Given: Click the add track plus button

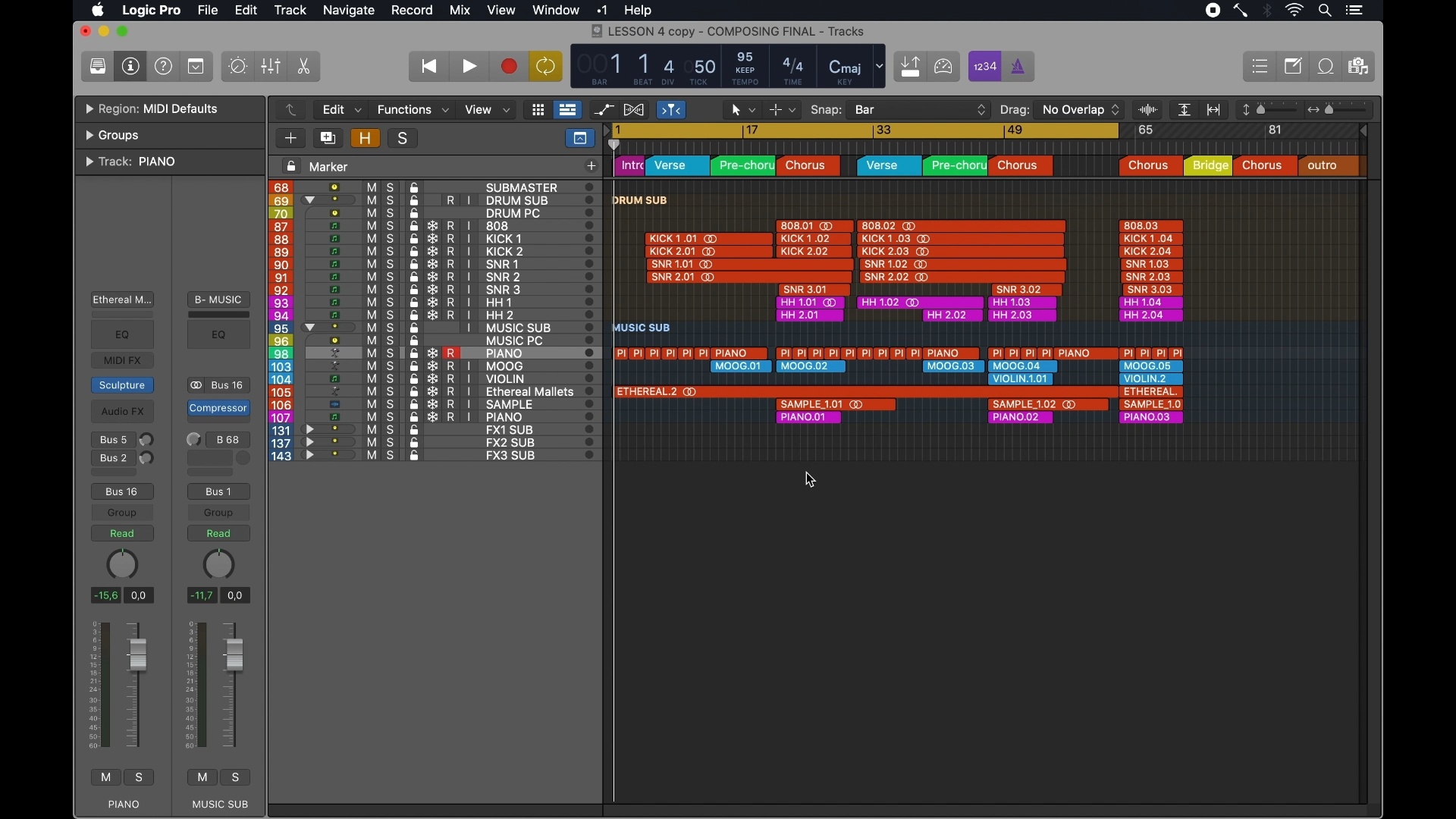Looking at the screenshot, I should (291, 139).
